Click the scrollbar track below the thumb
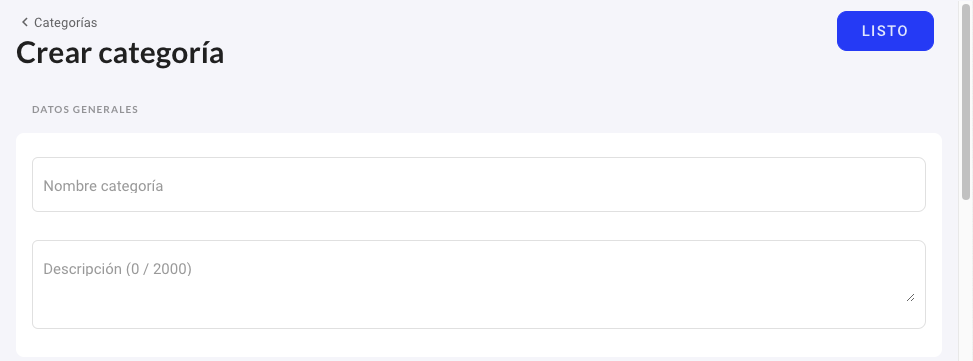Screen dimensions: 973x361 click(x=966, y=279)
